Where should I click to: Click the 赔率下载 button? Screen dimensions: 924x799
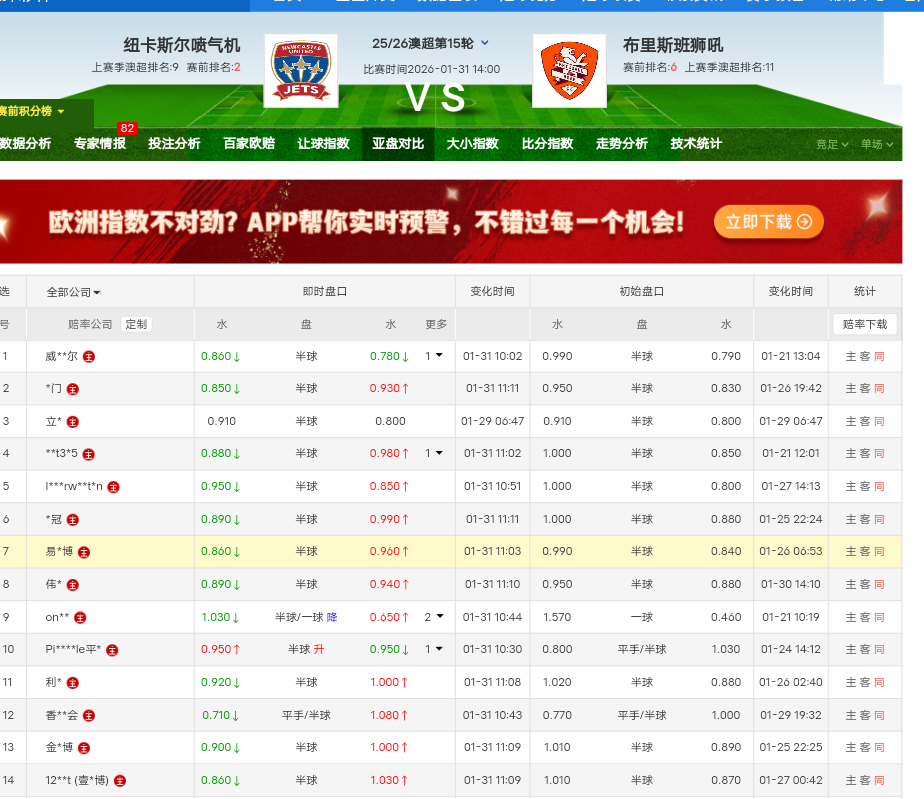[x=864, y=324]
